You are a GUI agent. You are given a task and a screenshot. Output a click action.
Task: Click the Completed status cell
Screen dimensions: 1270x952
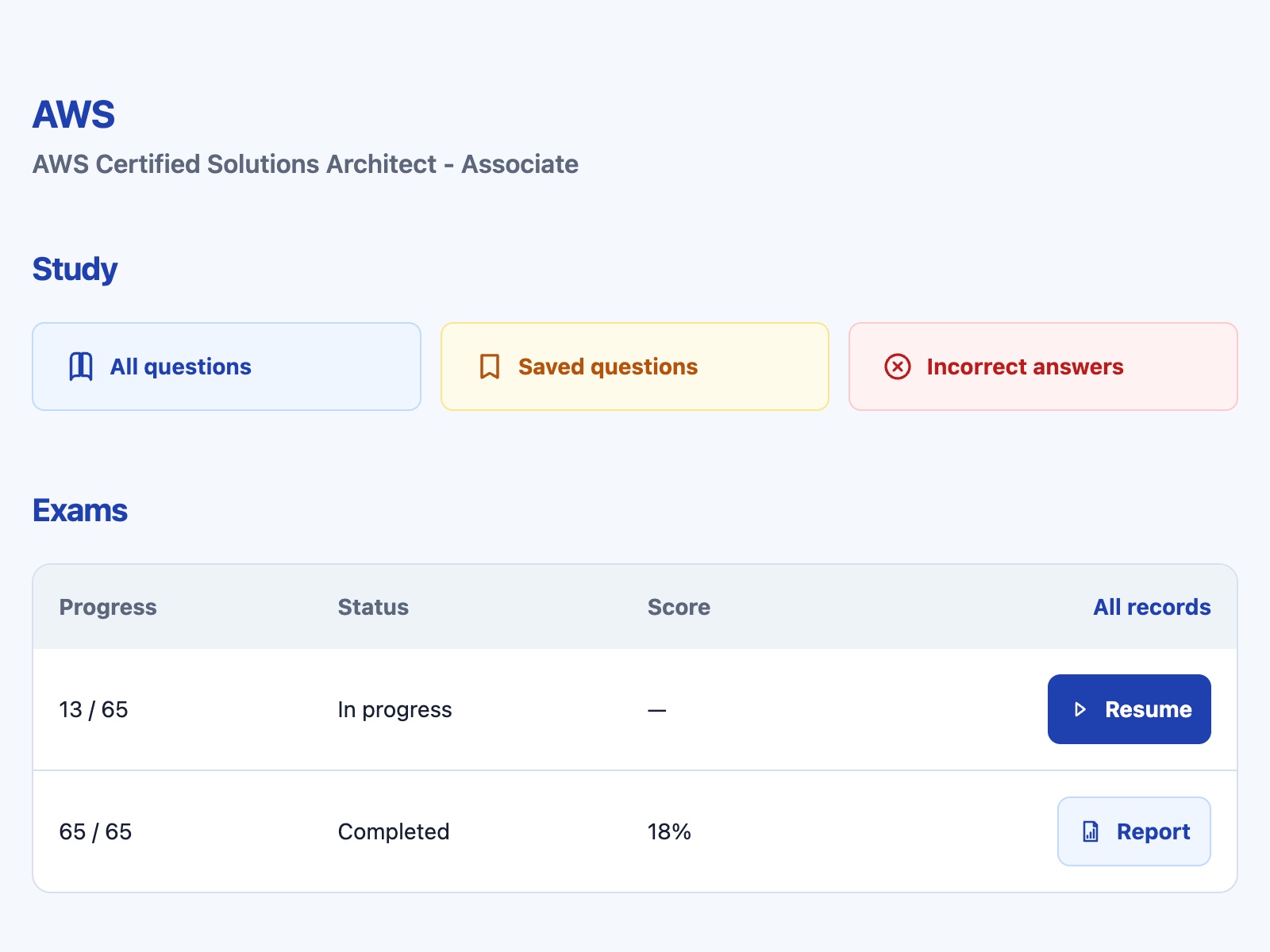(x=394, y=831)
